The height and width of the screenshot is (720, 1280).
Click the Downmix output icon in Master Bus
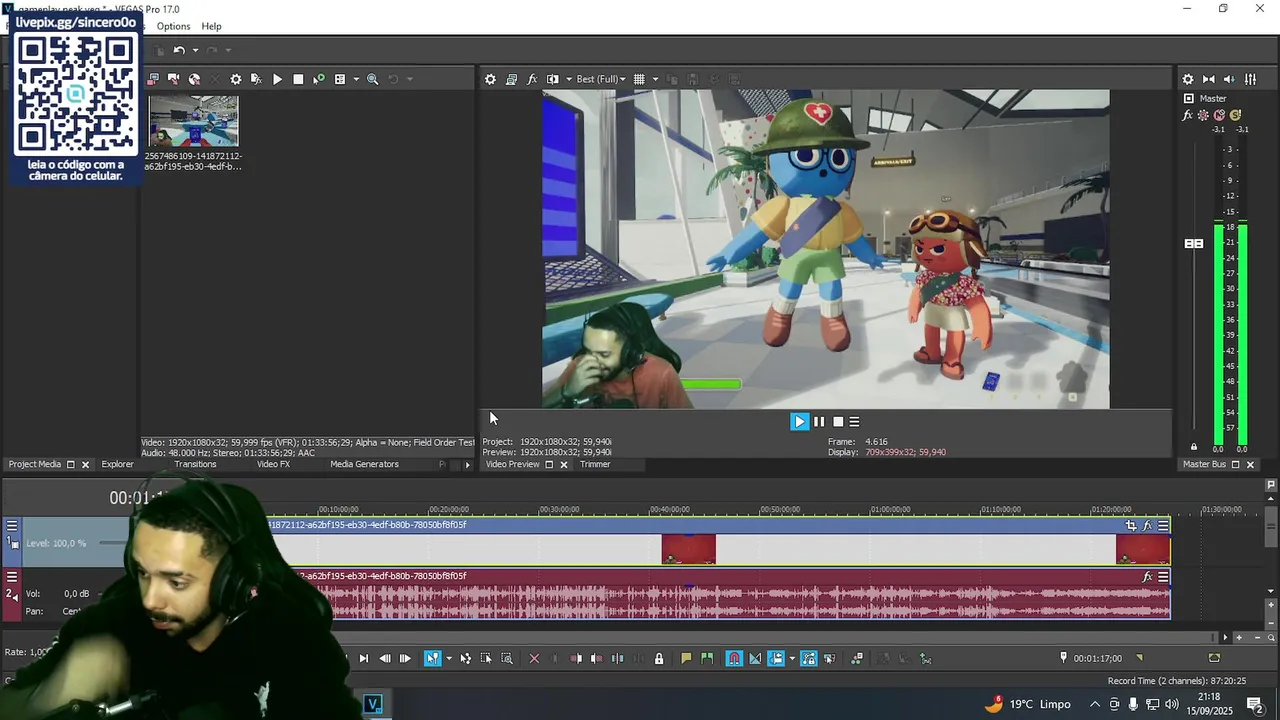tap(1209, 79)
